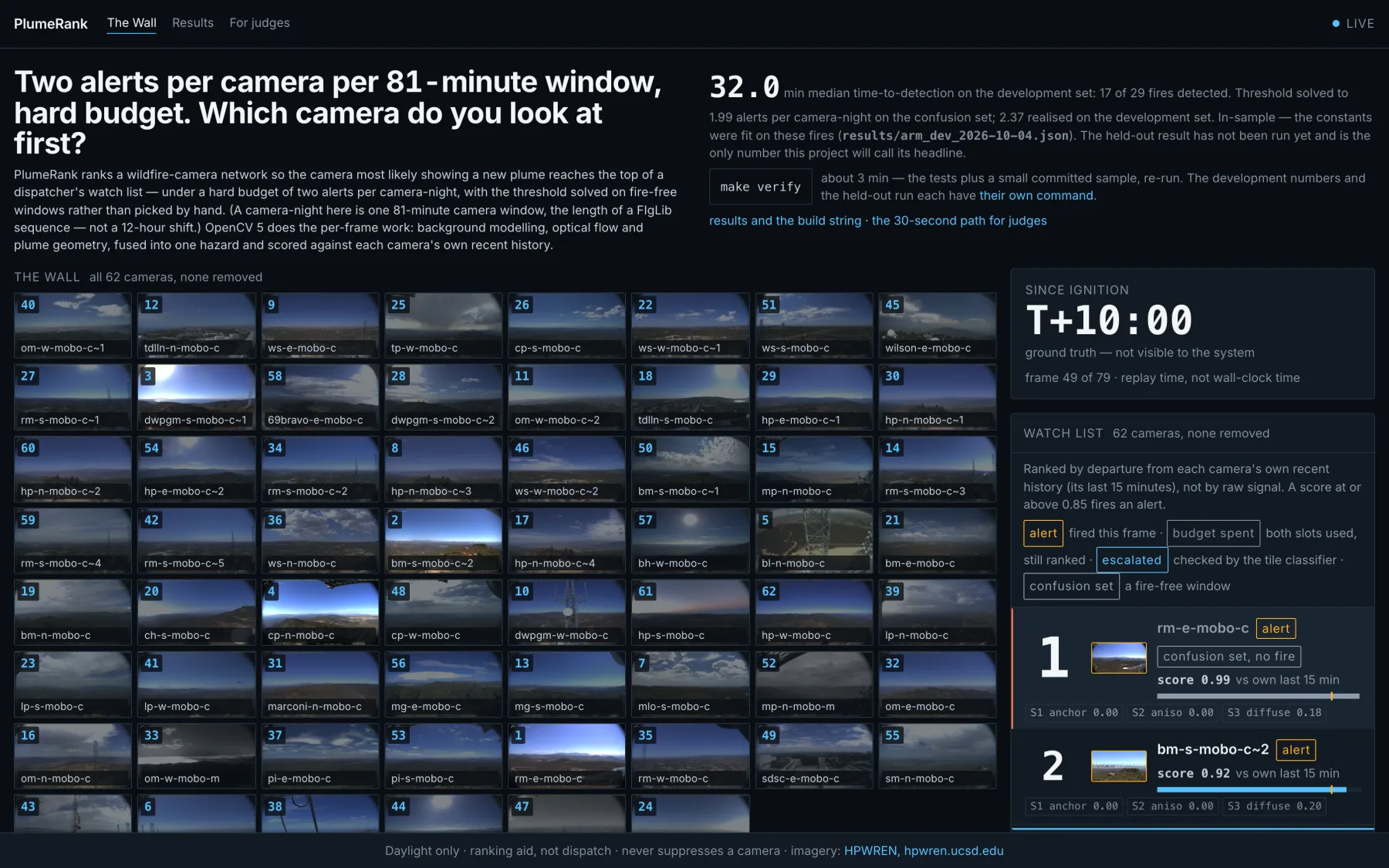Click watch list rank 2 thumbnail

point(1118,765)
